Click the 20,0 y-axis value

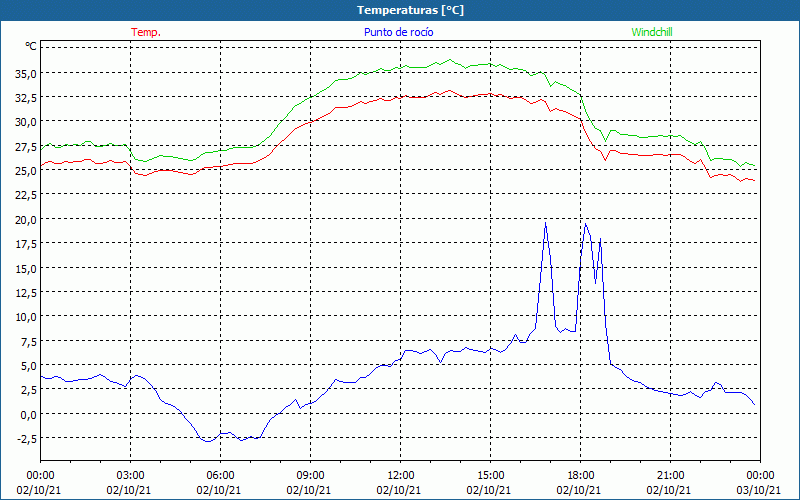(x=26, y=219)
